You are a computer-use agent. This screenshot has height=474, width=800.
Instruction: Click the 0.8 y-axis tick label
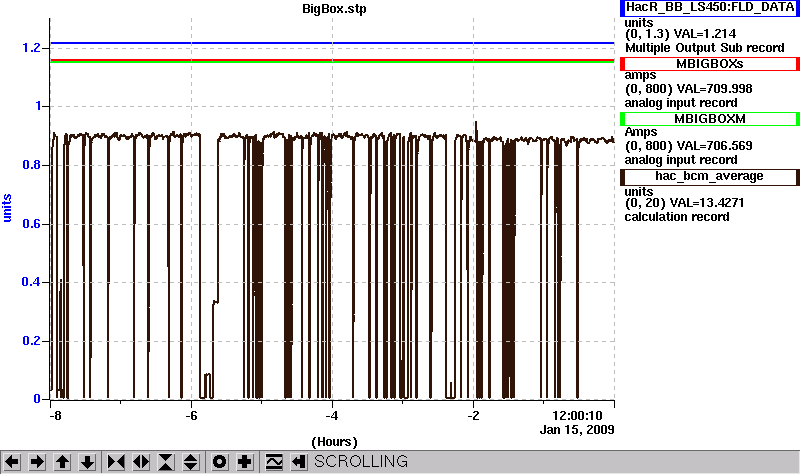tap(31, 165)
